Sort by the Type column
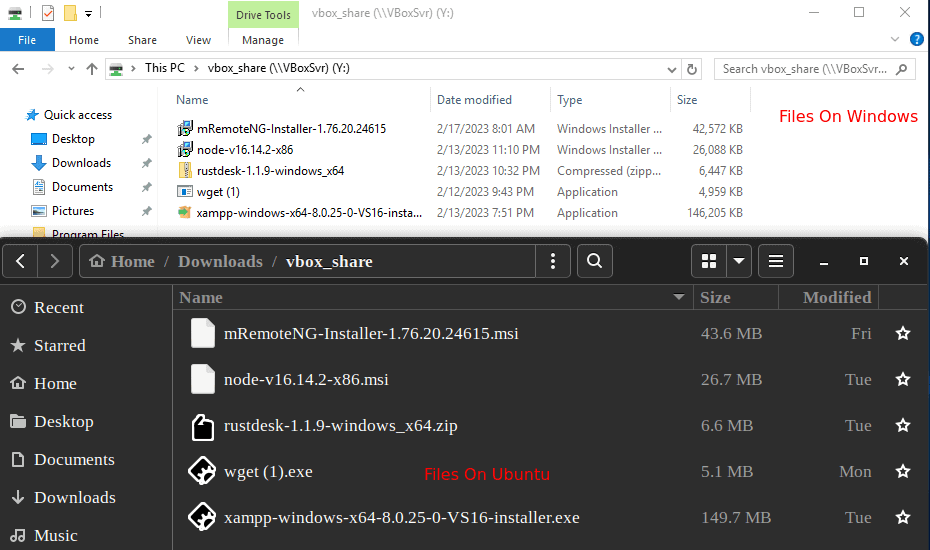The image size is (930, 550). pyautogui.click(x=569, y=100)
